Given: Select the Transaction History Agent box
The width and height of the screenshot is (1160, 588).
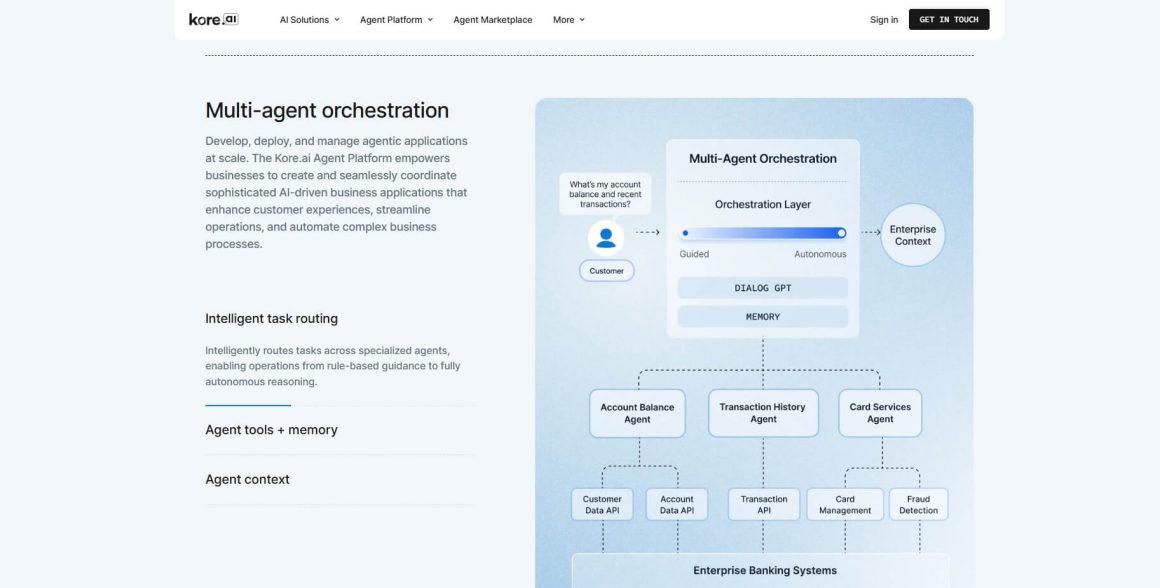Looking at the screenshot, I should [763, 413].
